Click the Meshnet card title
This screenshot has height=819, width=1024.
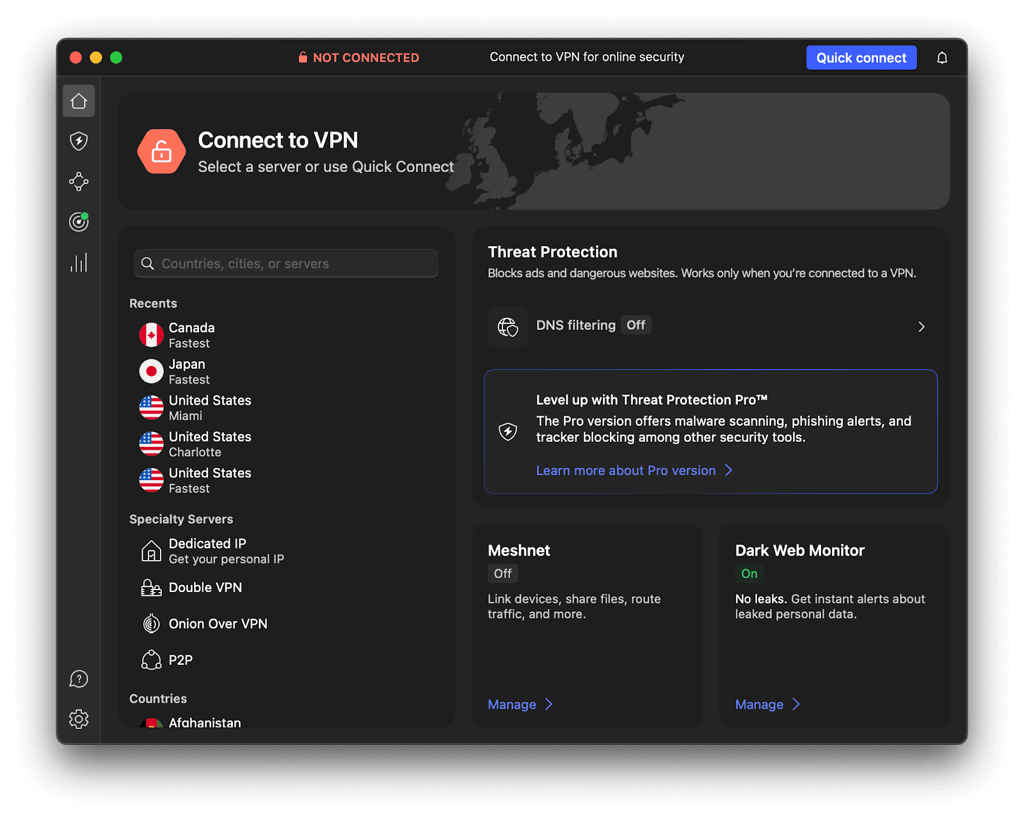point(519,551)
